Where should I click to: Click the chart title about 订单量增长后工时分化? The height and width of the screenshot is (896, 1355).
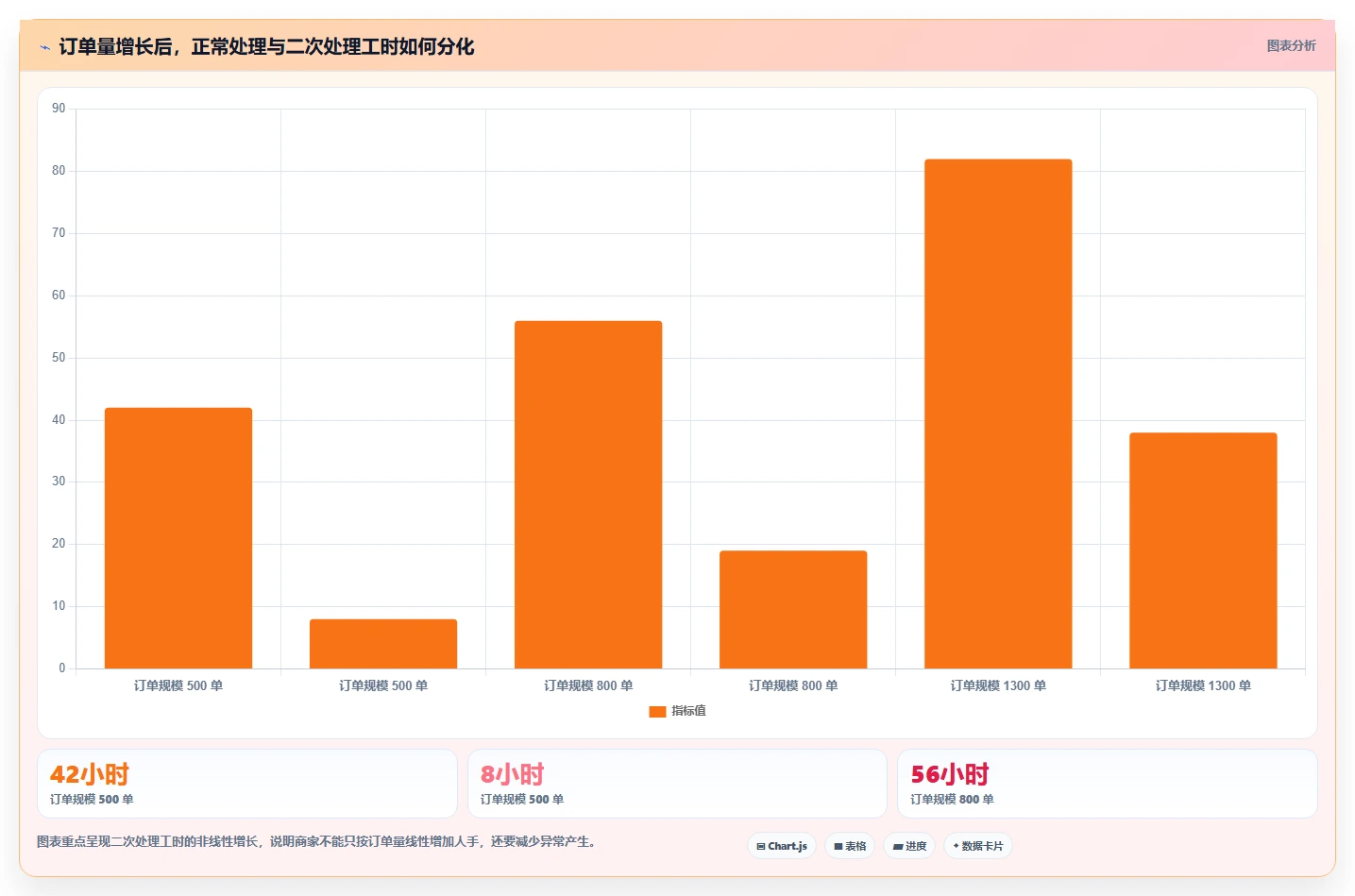tap(266, 46)
